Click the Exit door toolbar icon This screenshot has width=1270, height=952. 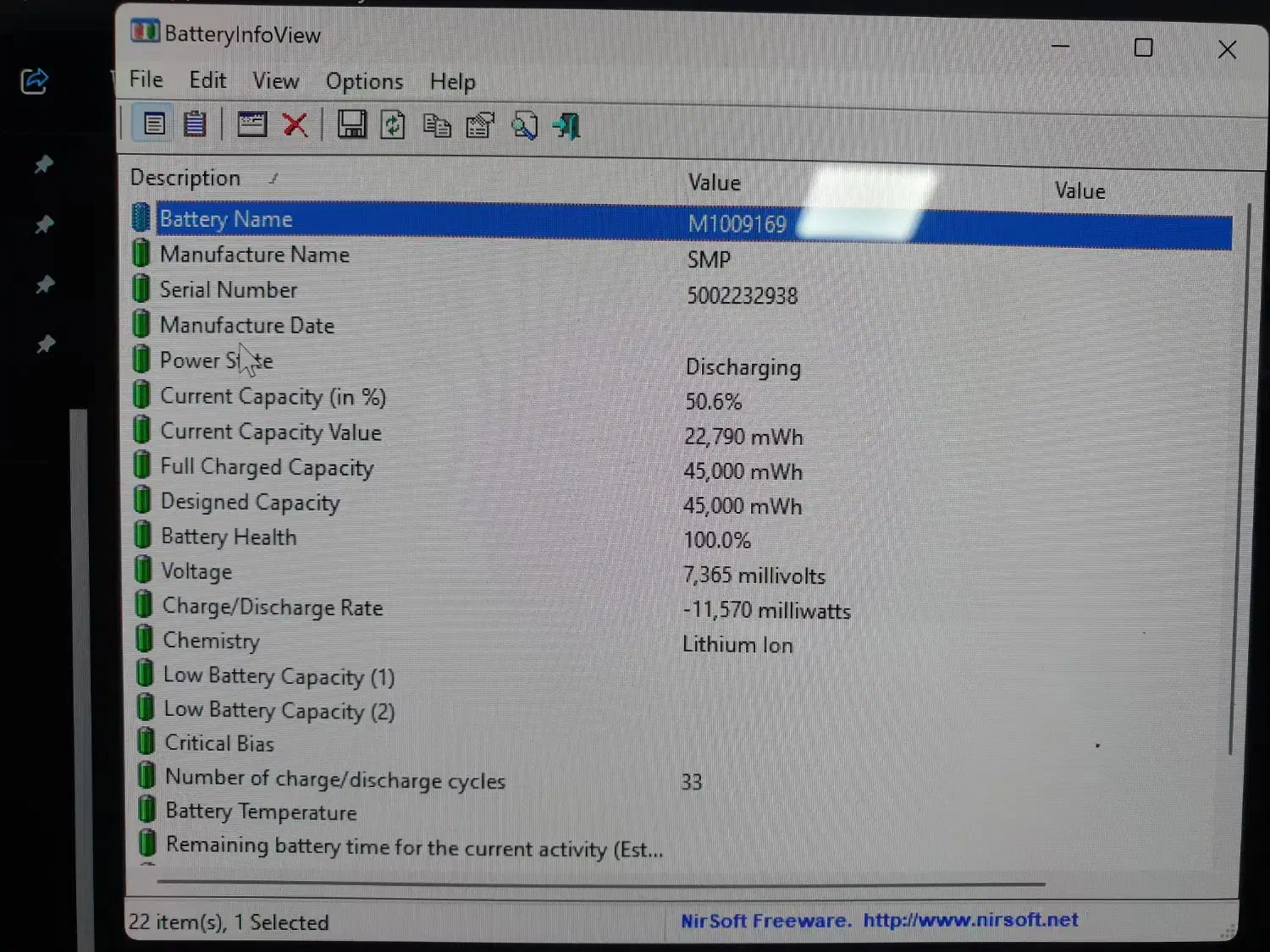566,126
